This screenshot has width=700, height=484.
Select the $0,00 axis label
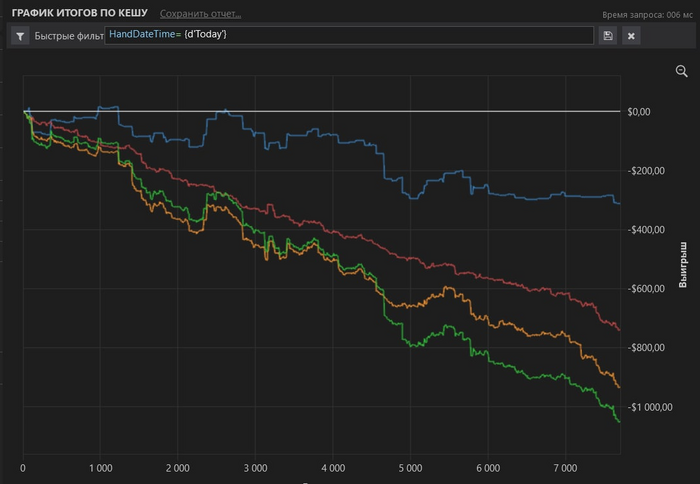tap(638, 112)
